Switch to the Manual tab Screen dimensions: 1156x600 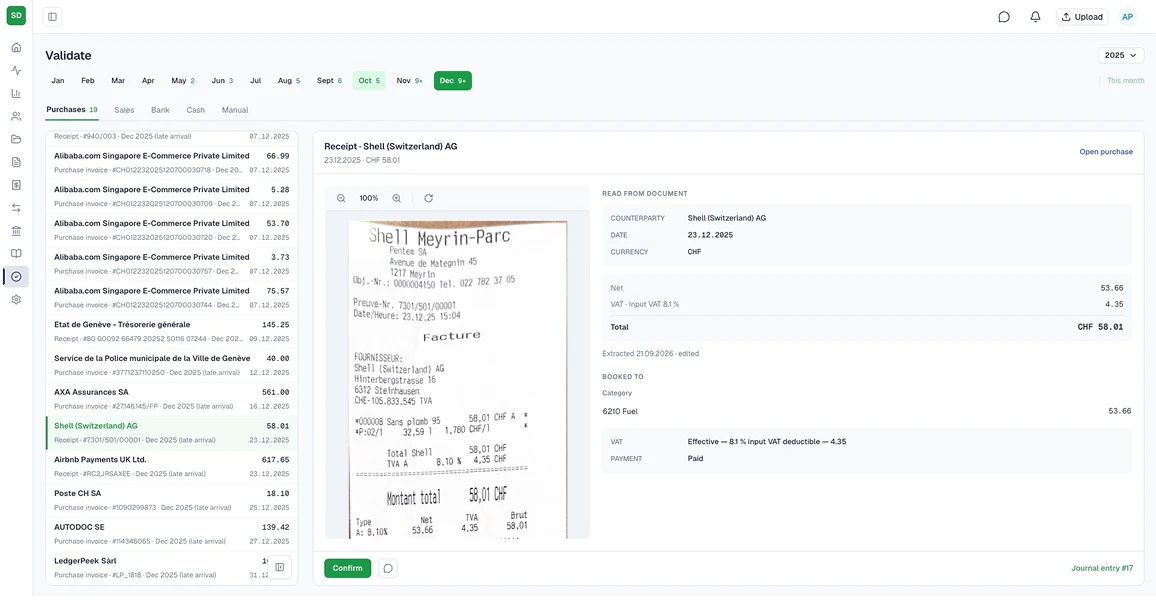coord(234,110)
